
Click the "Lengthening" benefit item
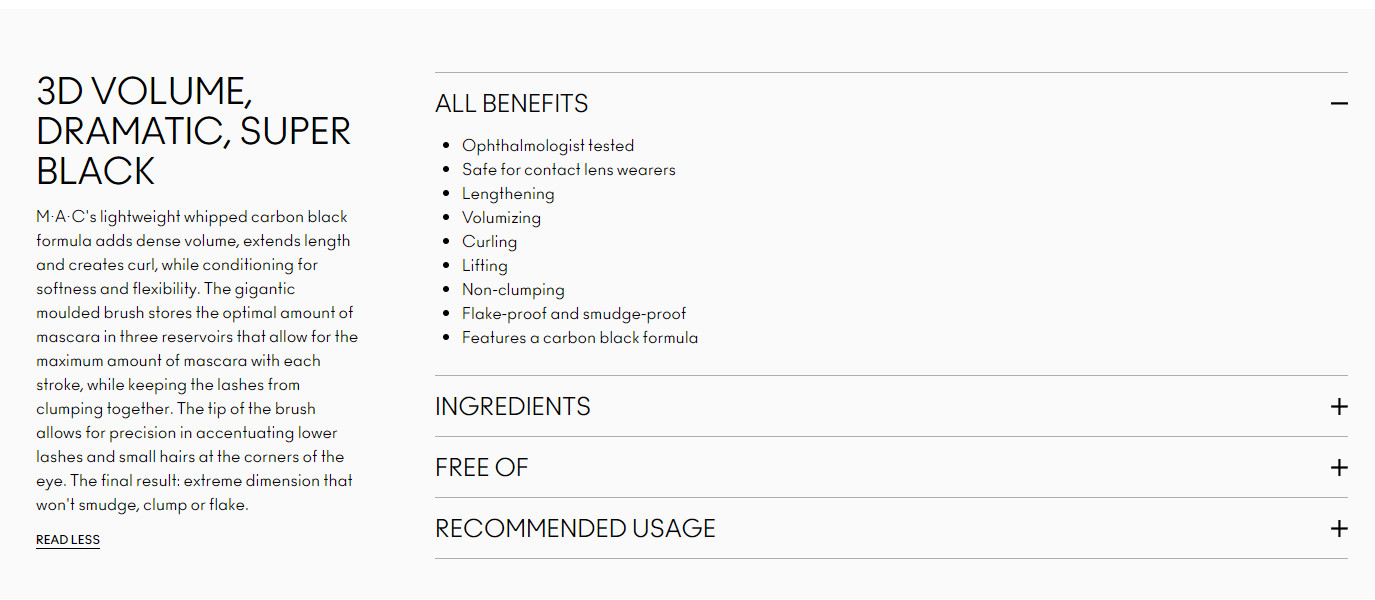pos(508,194)
